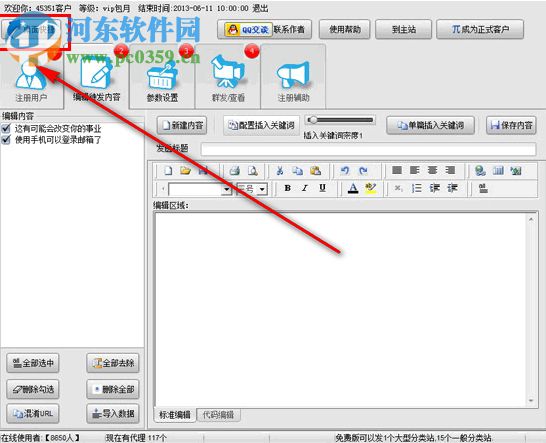Image resolution: width=546 pixels, height=443 pixels.
Task: Select the 标准编辑 editor tab
Action: coord(175,415)
